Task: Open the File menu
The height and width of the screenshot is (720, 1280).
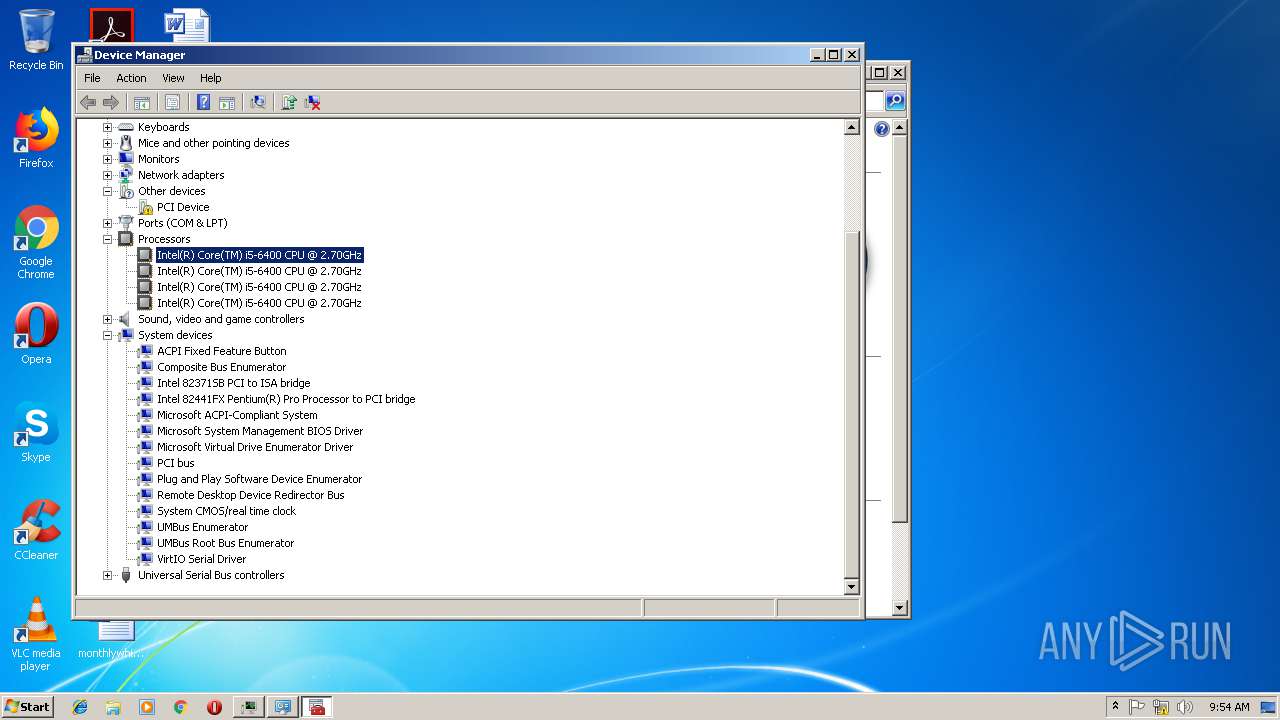Action: click(92, 78)
